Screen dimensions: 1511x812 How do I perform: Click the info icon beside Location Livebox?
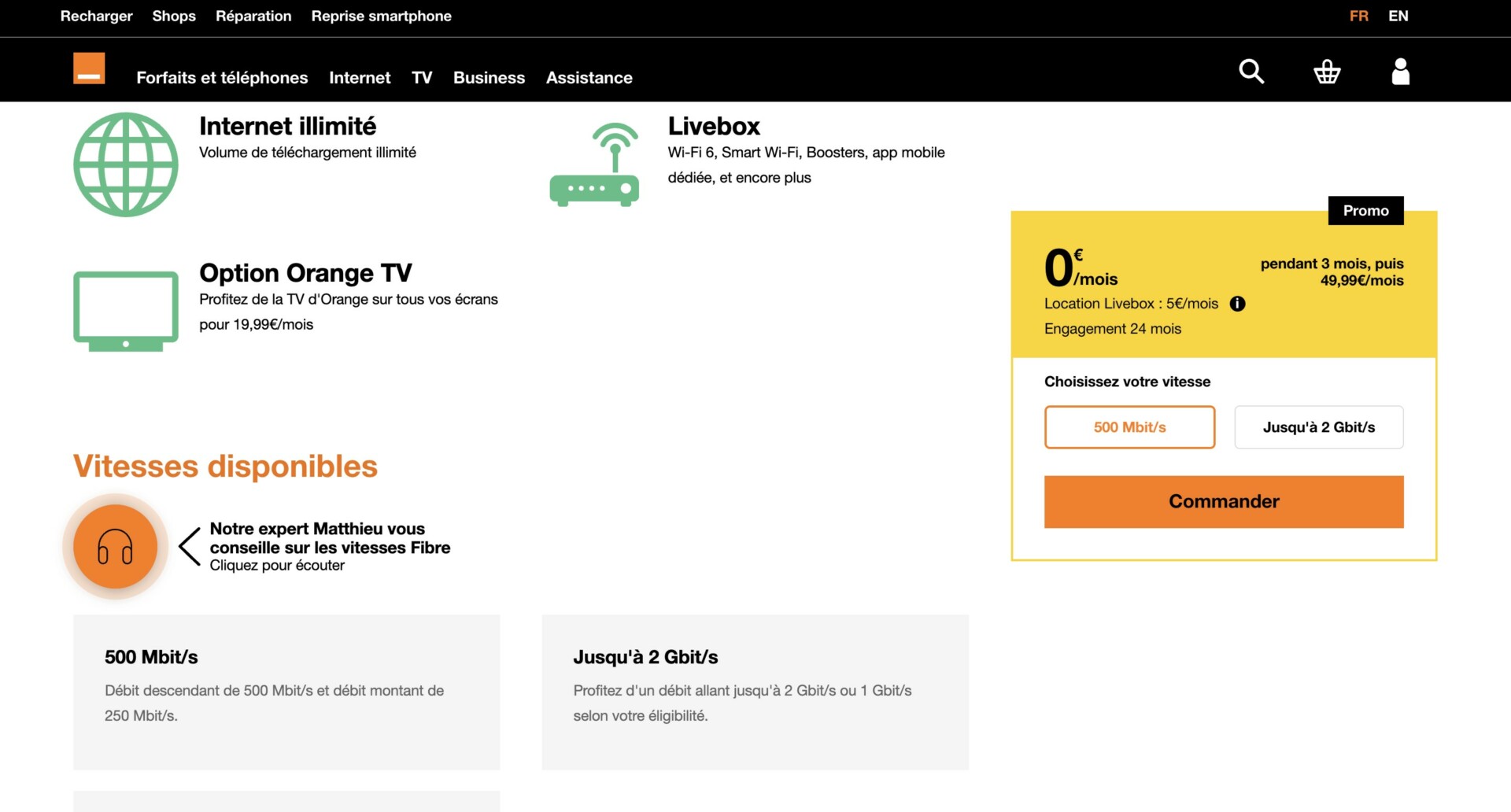click(x=1237, y=304)
